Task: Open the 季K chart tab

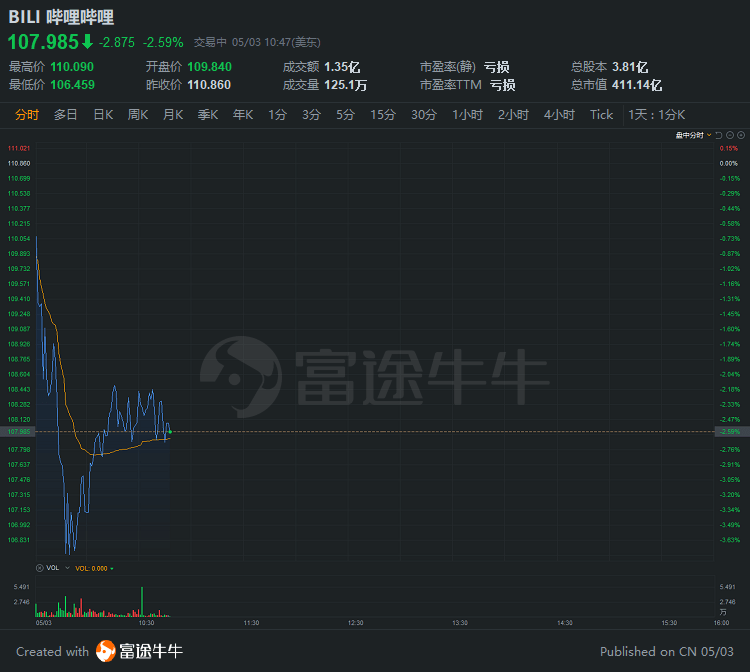Action: [208, 115]
